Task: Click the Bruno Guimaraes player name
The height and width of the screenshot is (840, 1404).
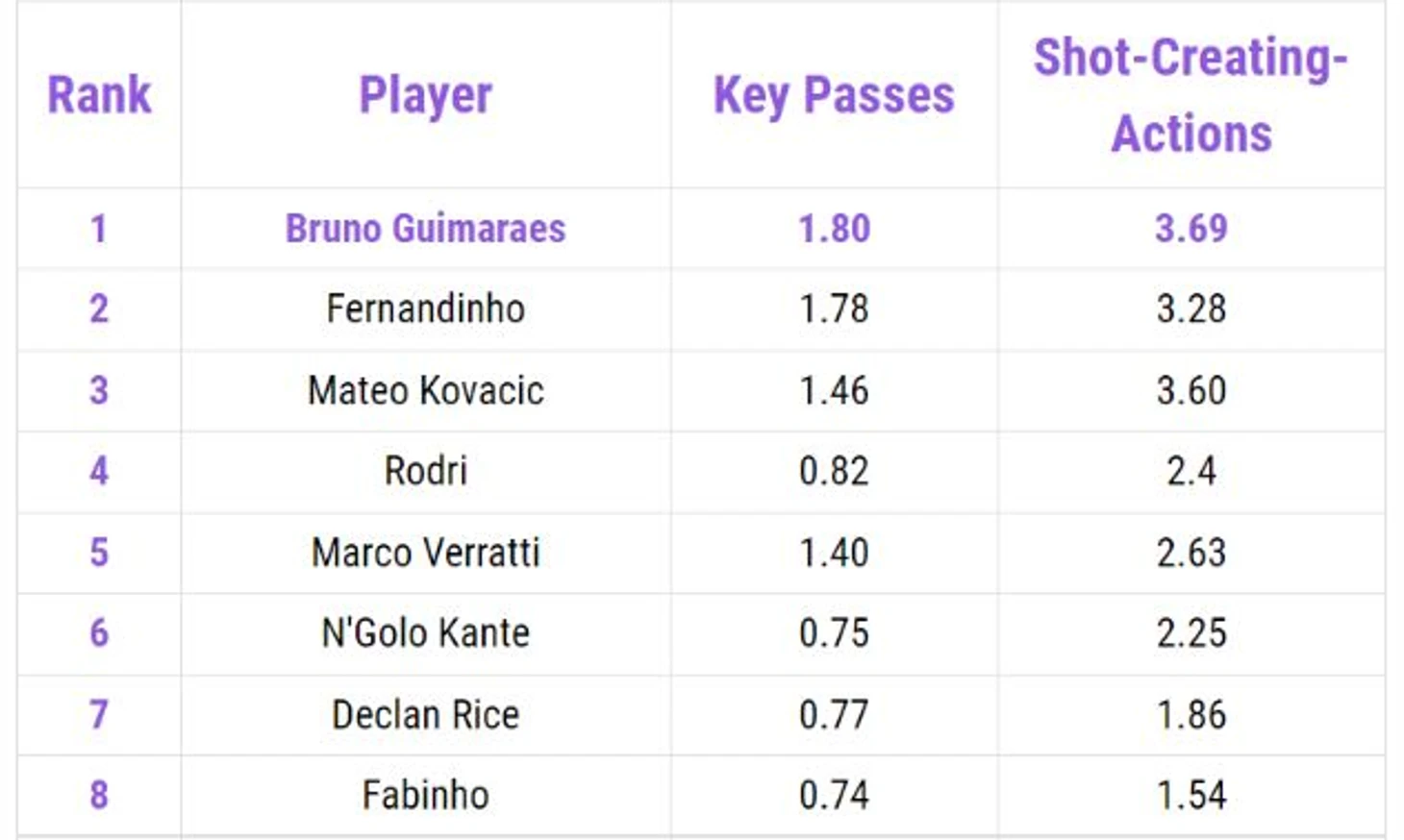Action: (x=425, y=229)
